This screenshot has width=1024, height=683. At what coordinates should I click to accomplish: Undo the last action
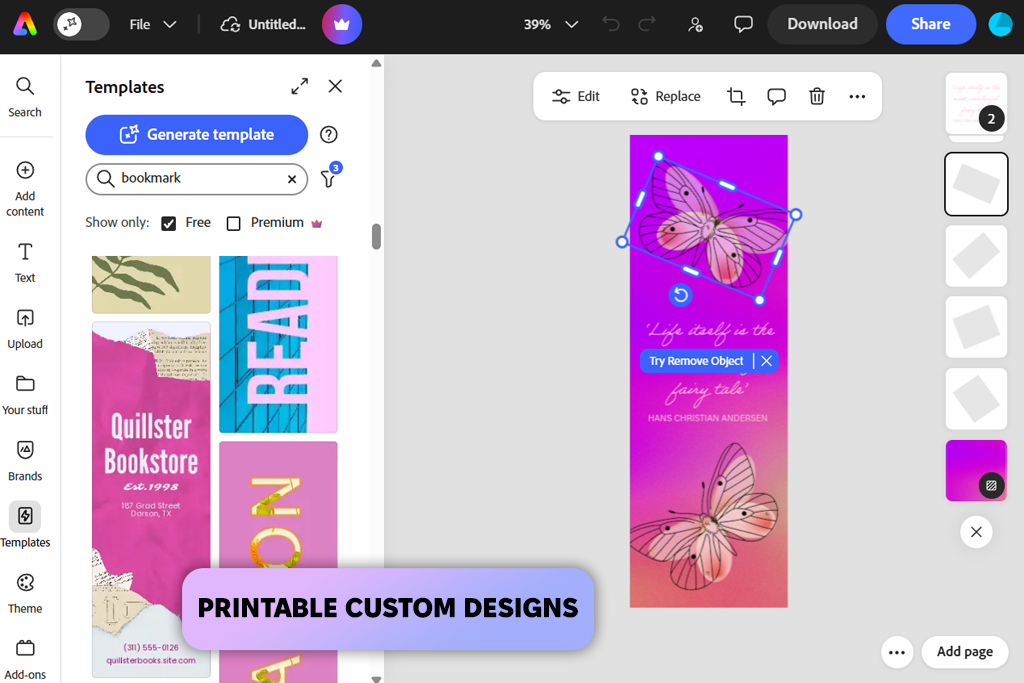[611, 24]
